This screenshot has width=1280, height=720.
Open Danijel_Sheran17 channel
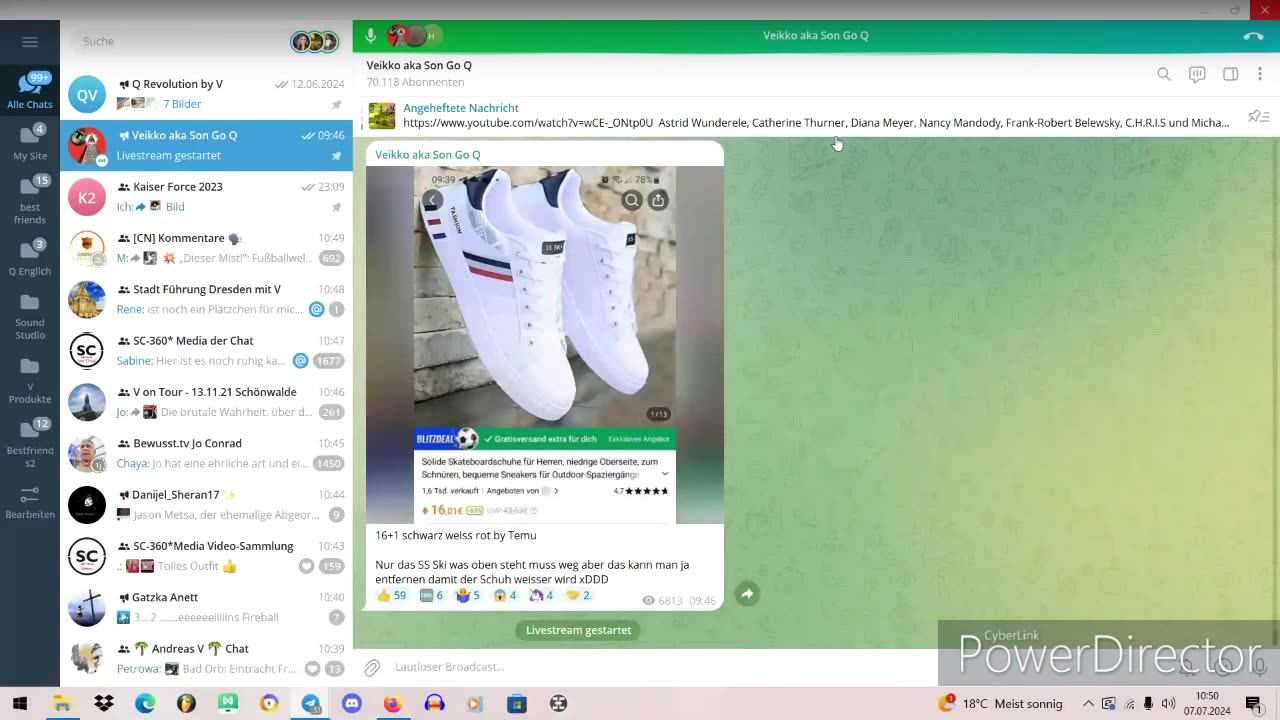(206, 505)
